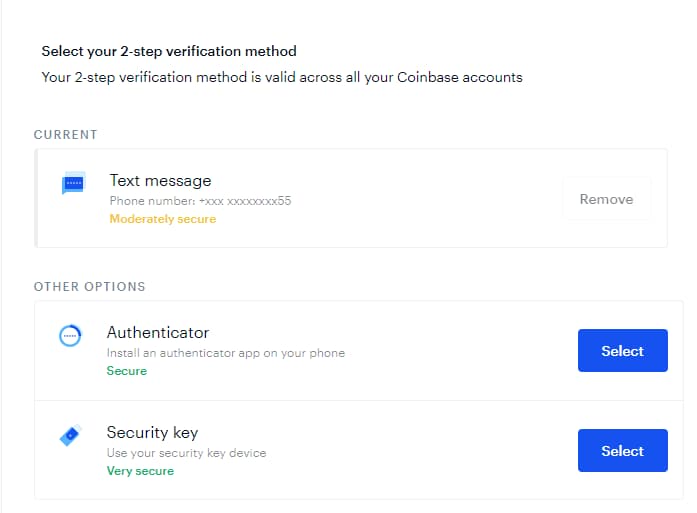Select the Authenticator verification option
This screenshot has height=513, width=697.
(x=622, y=350)
